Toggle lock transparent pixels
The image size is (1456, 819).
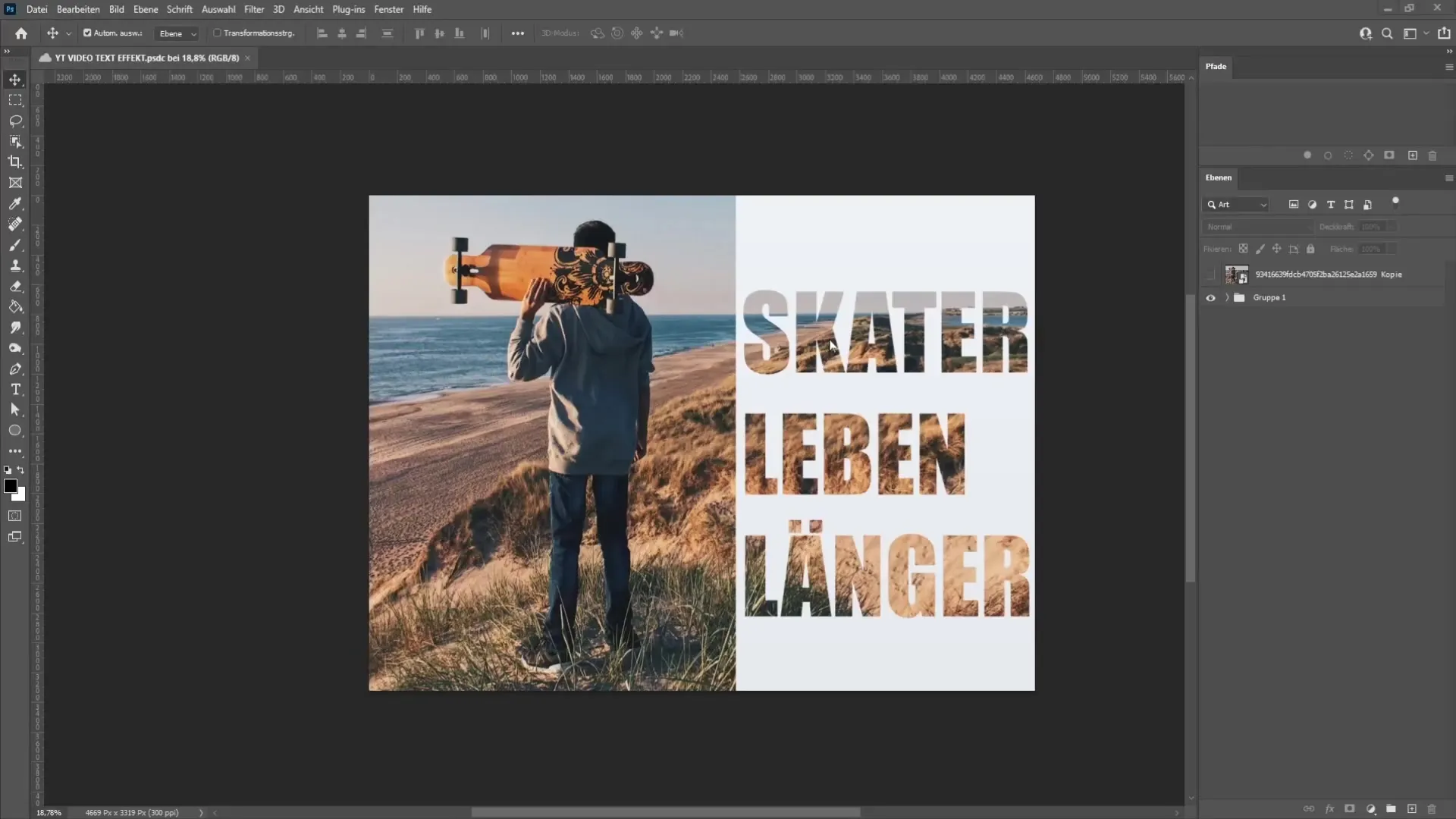[x=1243, y=249]
